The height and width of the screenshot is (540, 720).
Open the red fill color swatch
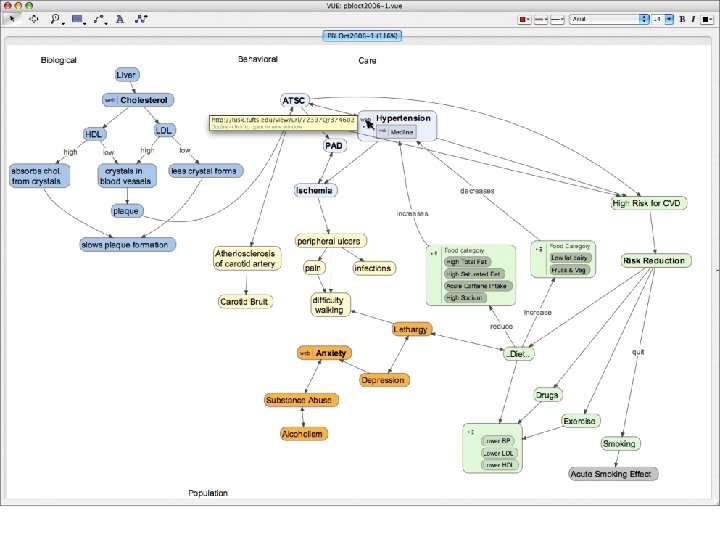[524, 20]
